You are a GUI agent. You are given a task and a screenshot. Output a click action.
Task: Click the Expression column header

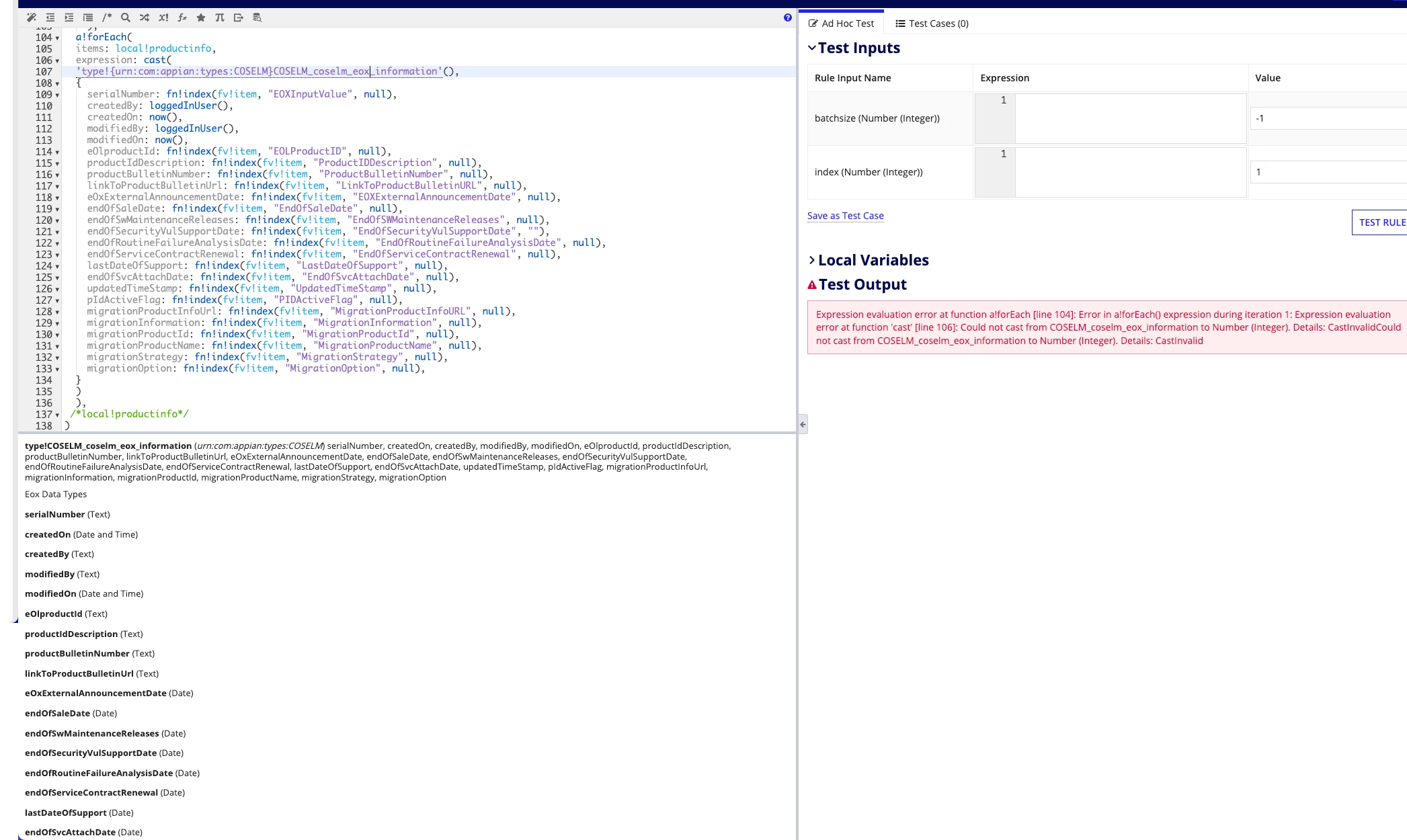[1004, 78]
